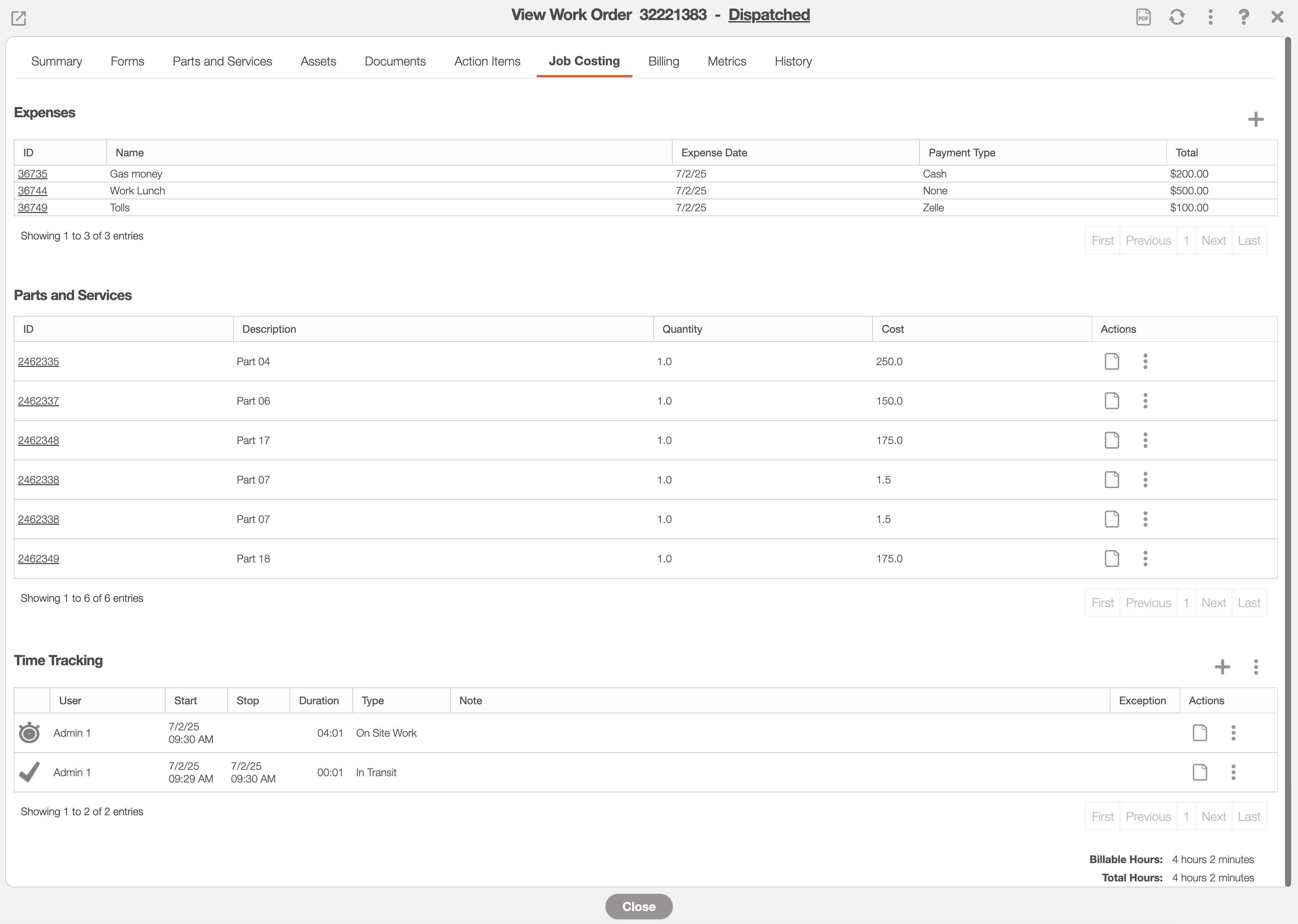
Task: Click checkmark icon on In Transit row
Action: (30, 772)
